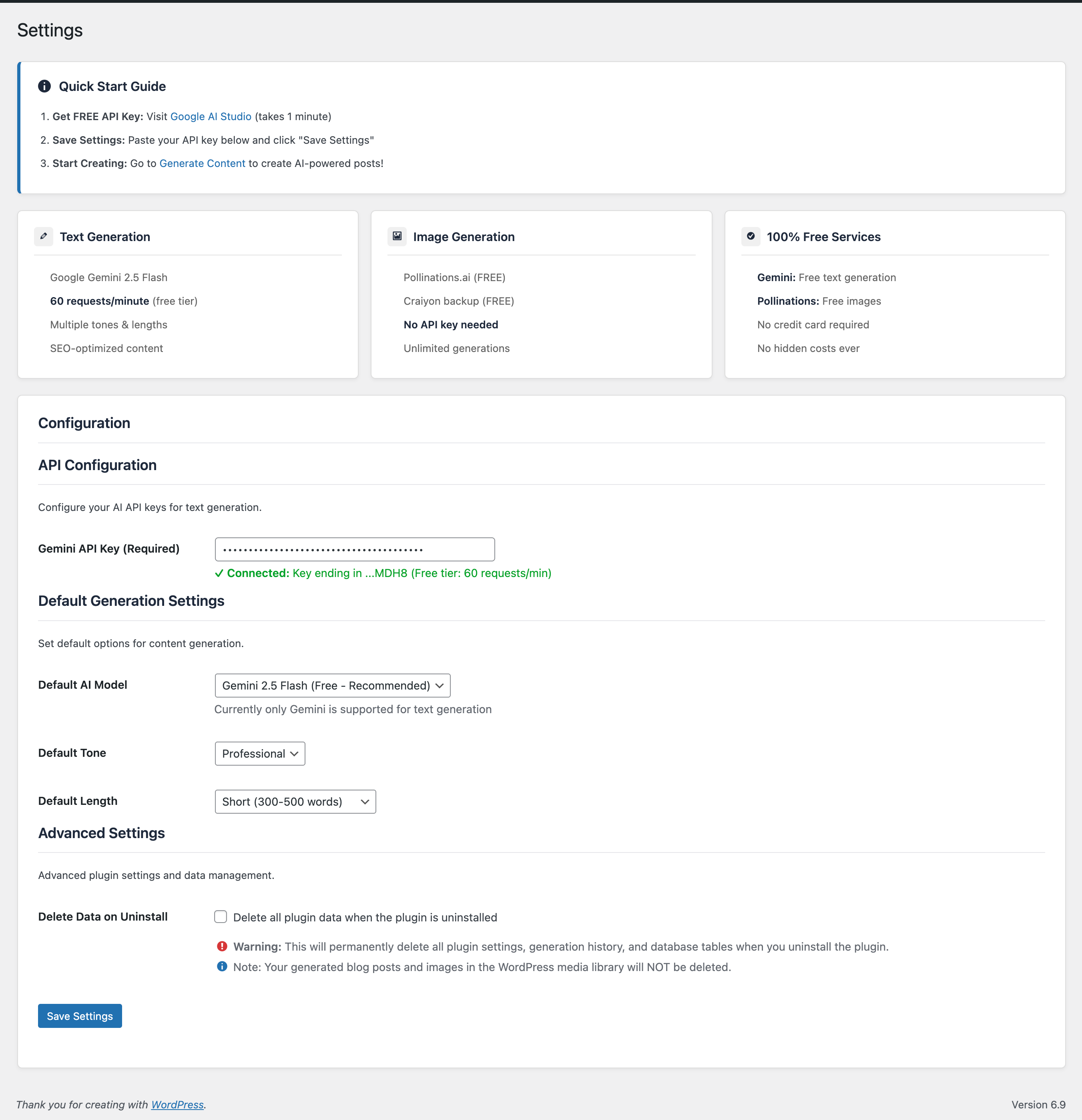Open the Default Length dropdown

click(x=295, y=801)
